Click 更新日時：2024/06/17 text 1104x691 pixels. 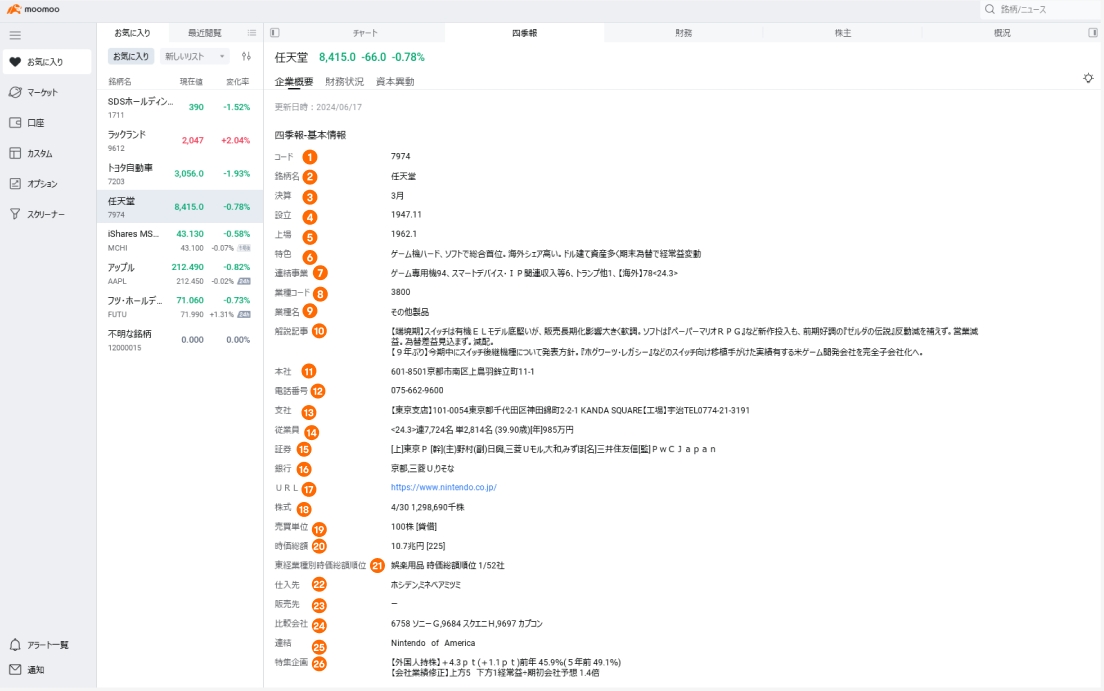pyautogui.click(x=318, y=107)
